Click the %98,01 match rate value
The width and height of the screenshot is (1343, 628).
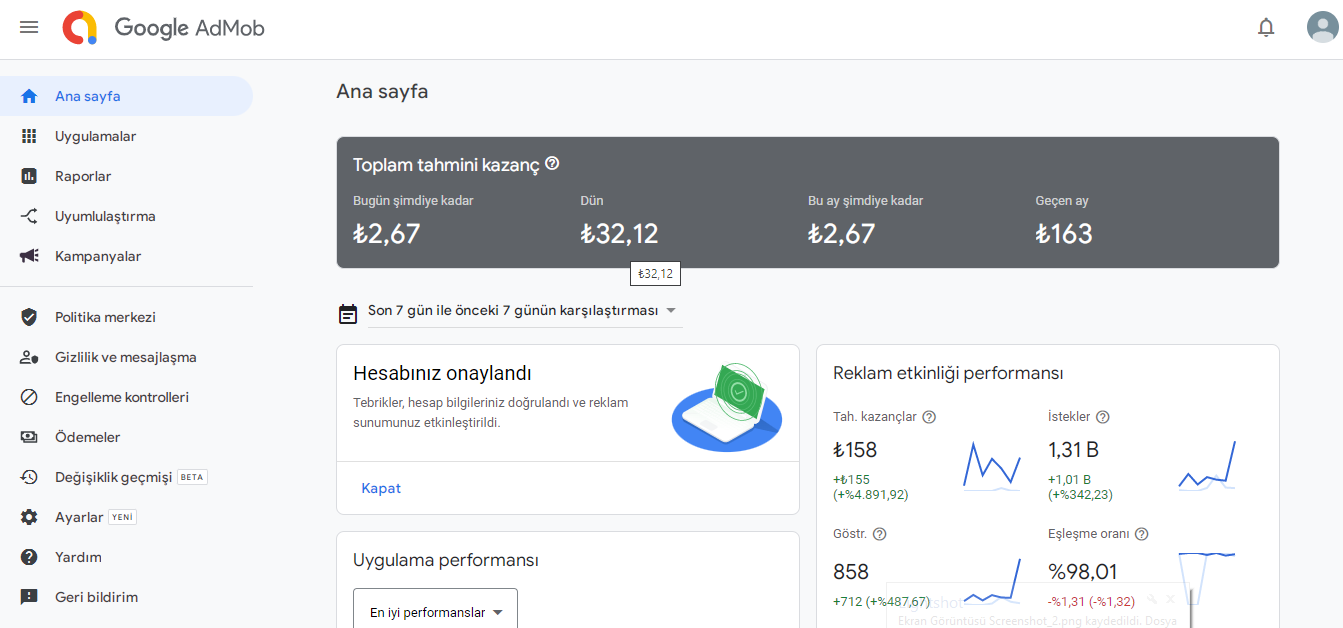pyautogui.click(x=1082, y=572)
